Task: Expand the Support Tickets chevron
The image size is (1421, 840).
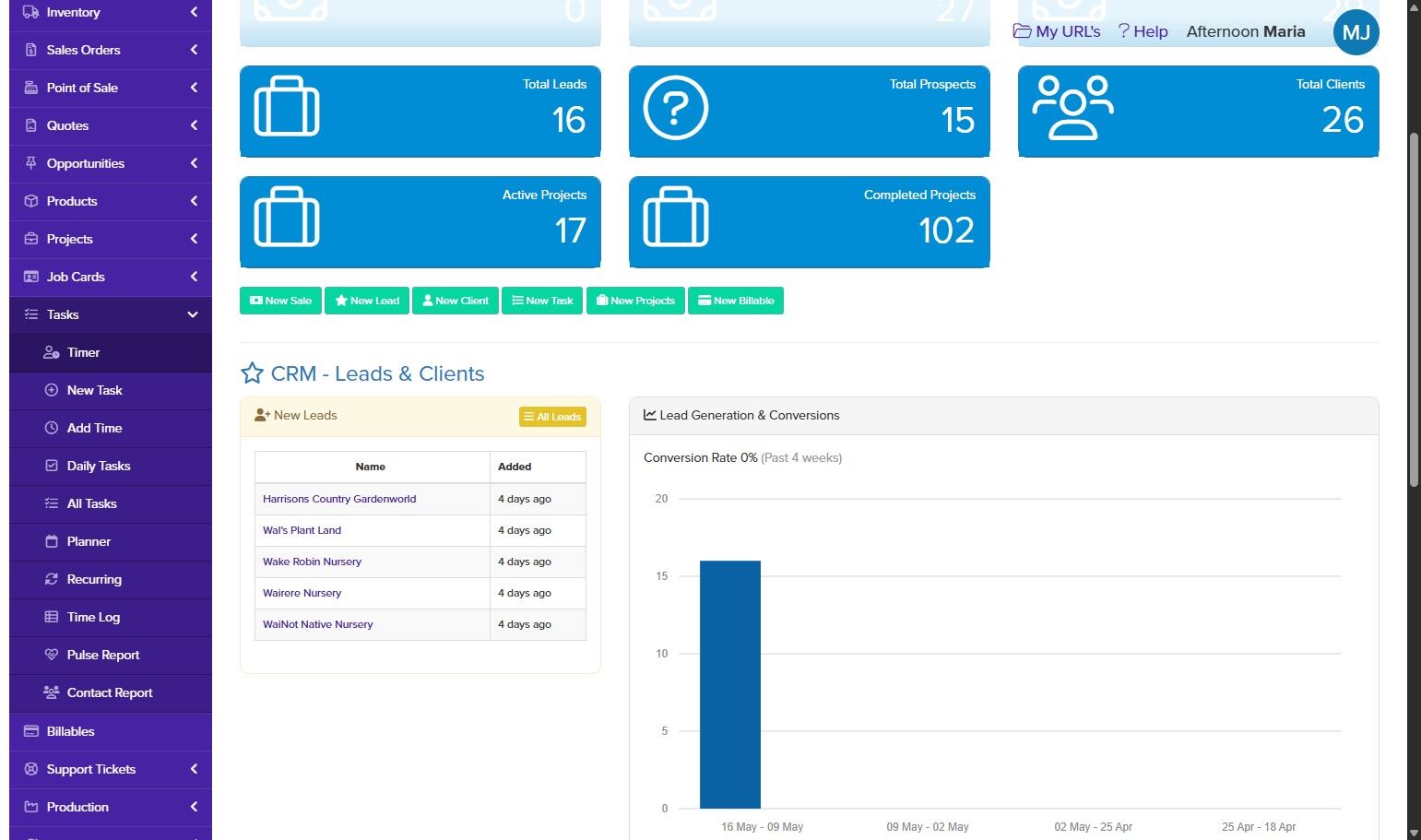Action: (194, 769)
